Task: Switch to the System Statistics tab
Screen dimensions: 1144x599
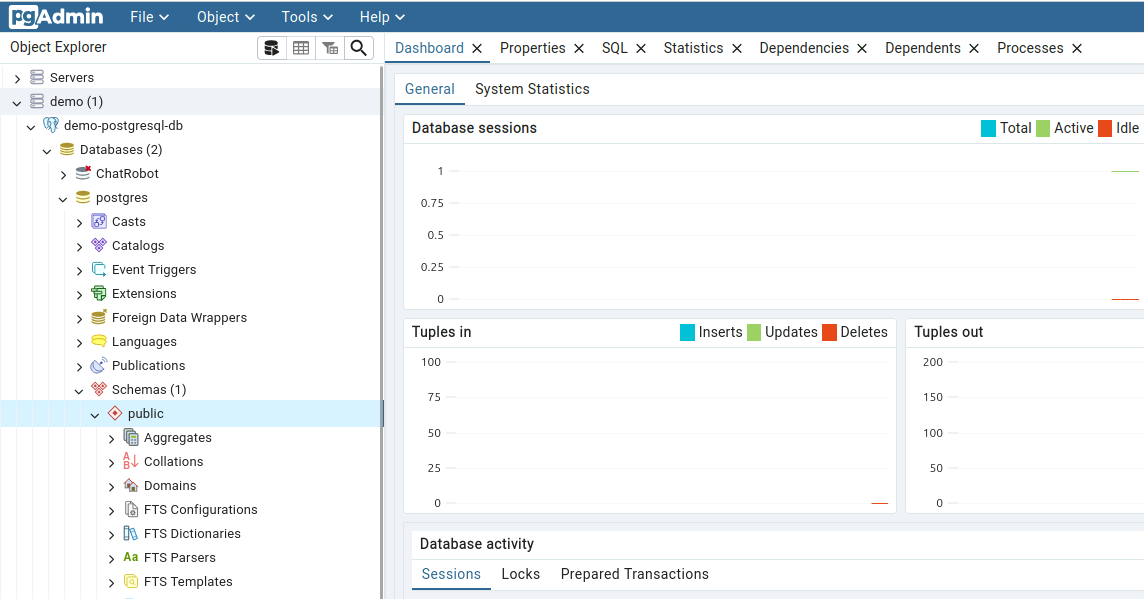Action: (532, 89)
